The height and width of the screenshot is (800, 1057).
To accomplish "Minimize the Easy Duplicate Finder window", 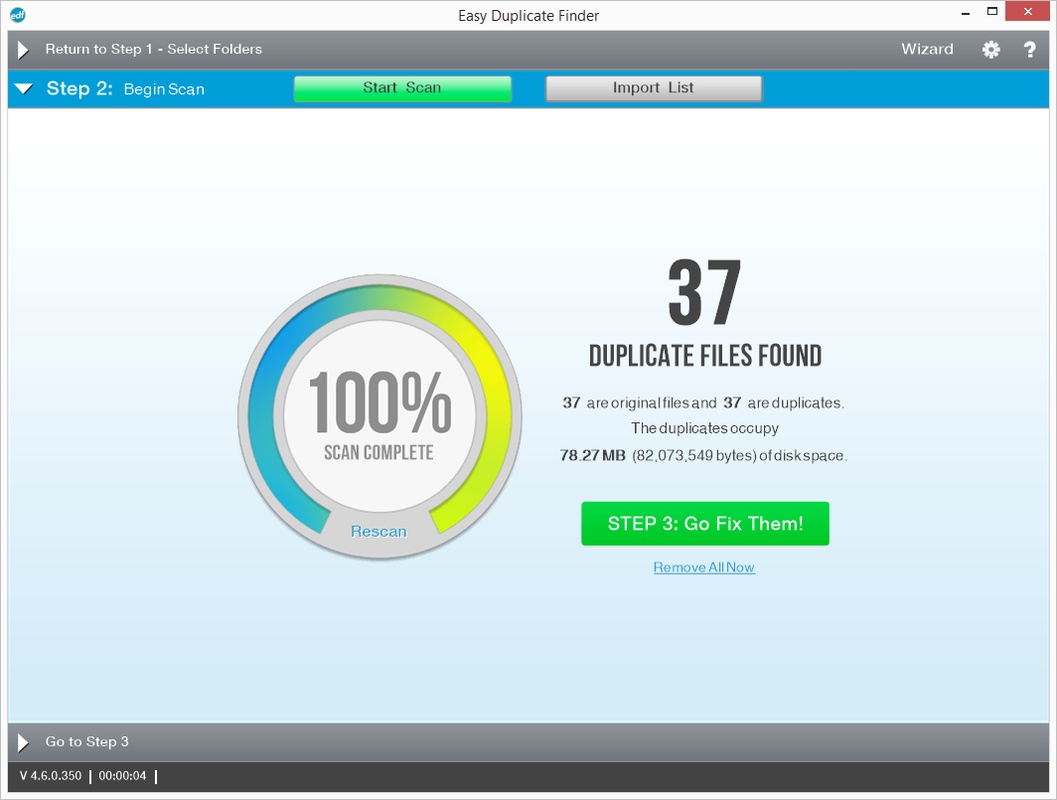I will pyautogui.click(x=965, y=12).
